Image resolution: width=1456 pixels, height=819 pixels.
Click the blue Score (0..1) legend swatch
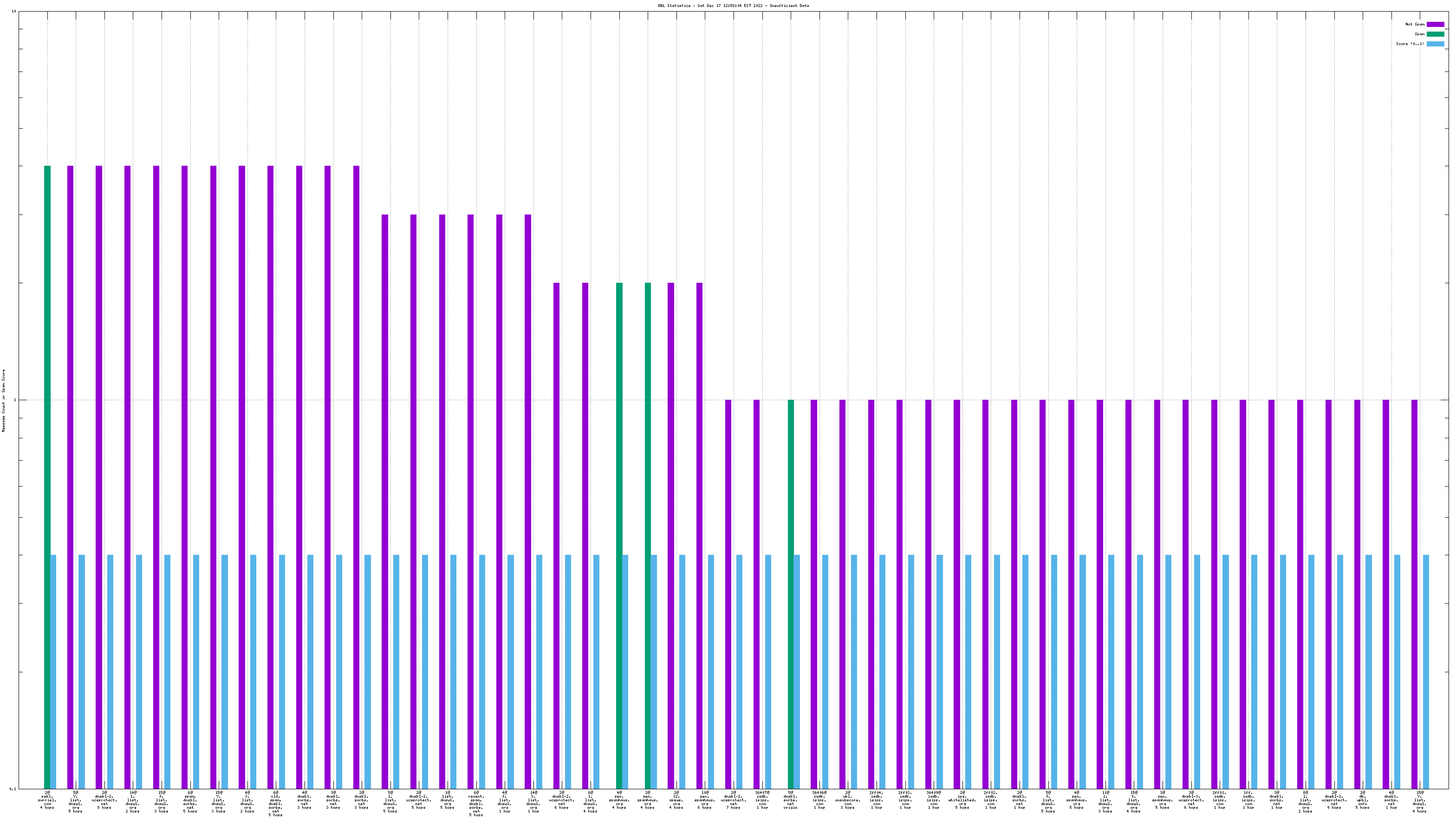pyautogui.click(x=1435, y=44)
